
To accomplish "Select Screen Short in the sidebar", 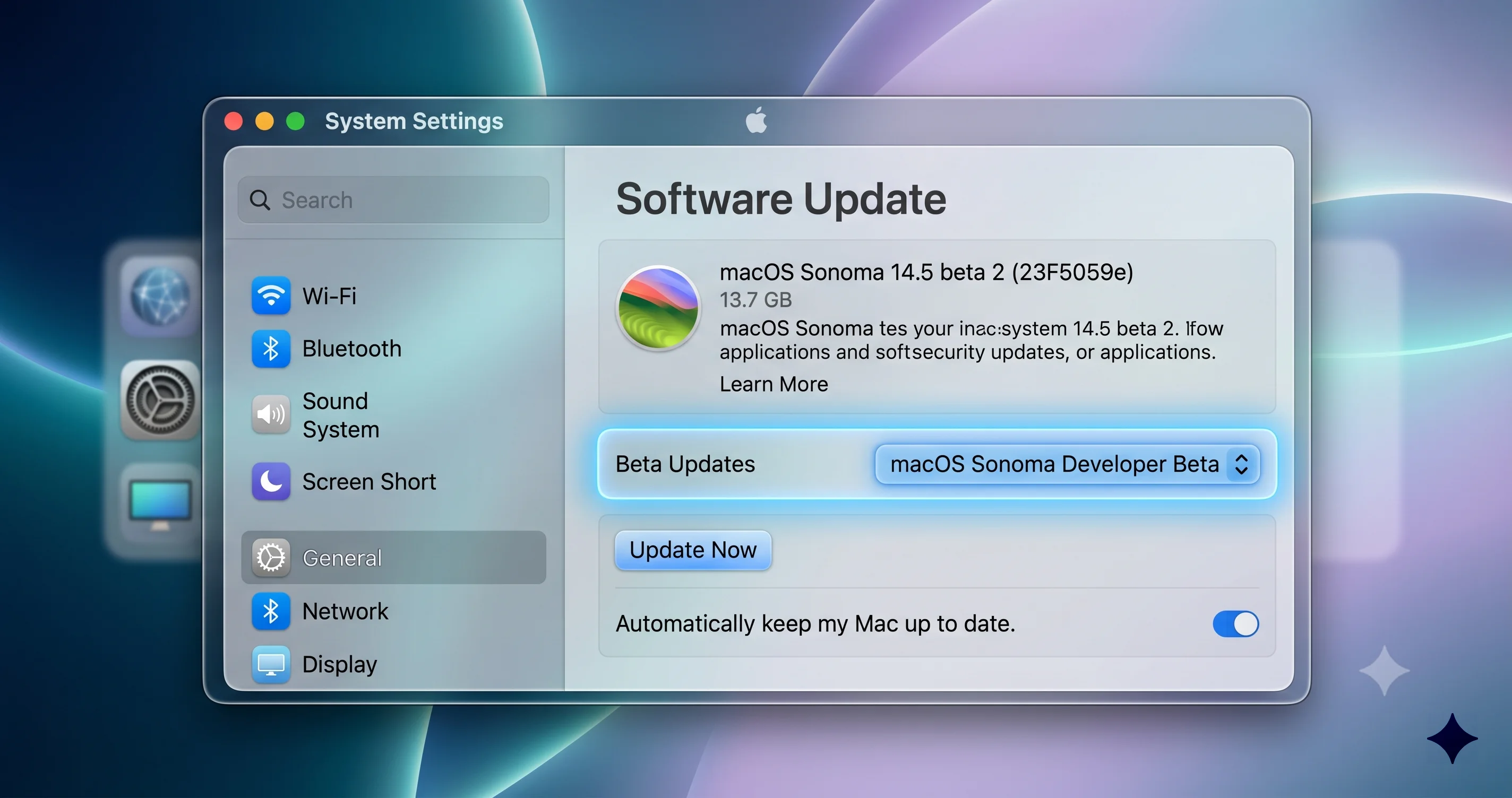I will (x=393, y=481).
